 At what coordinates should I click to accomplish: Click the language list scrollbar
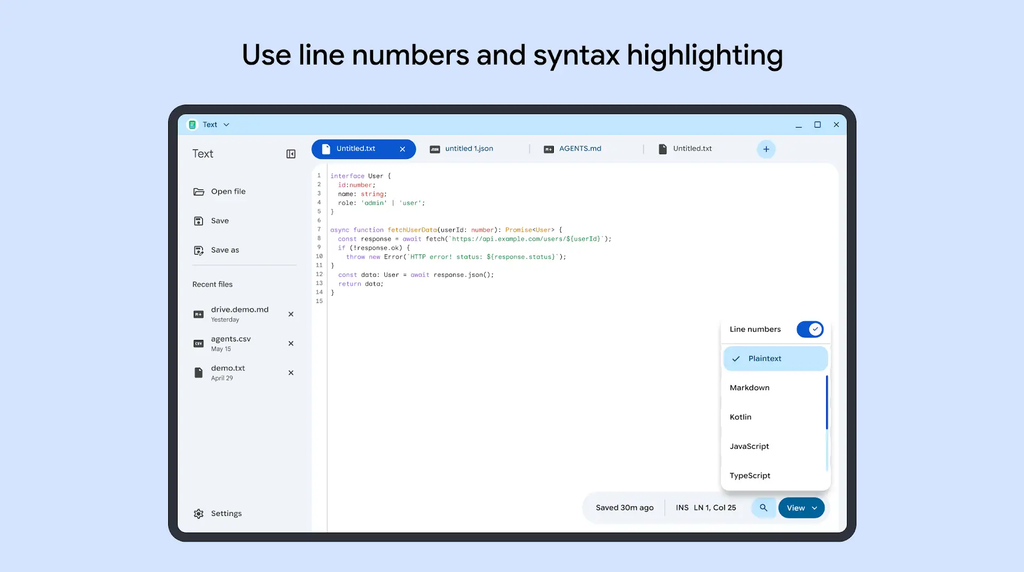827,402
